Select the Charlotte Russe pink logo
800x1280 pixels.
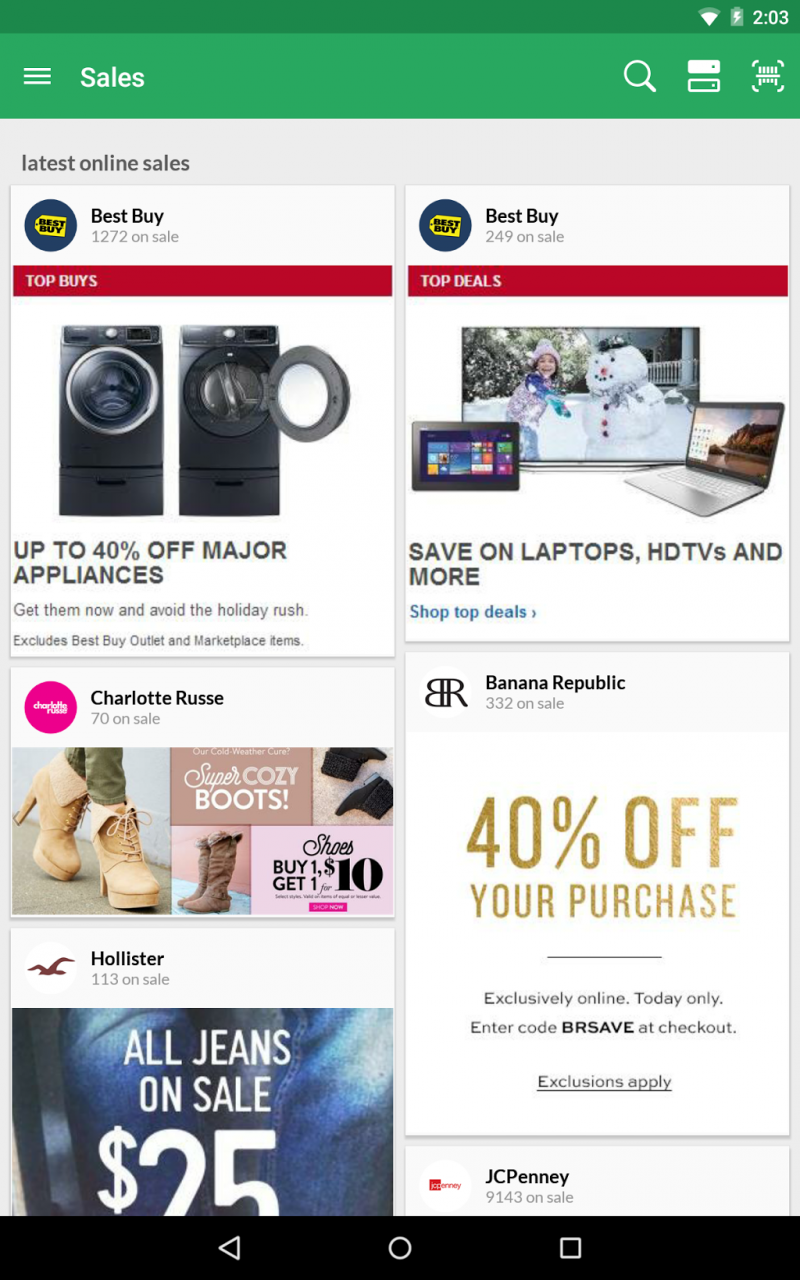click(51, 707)
